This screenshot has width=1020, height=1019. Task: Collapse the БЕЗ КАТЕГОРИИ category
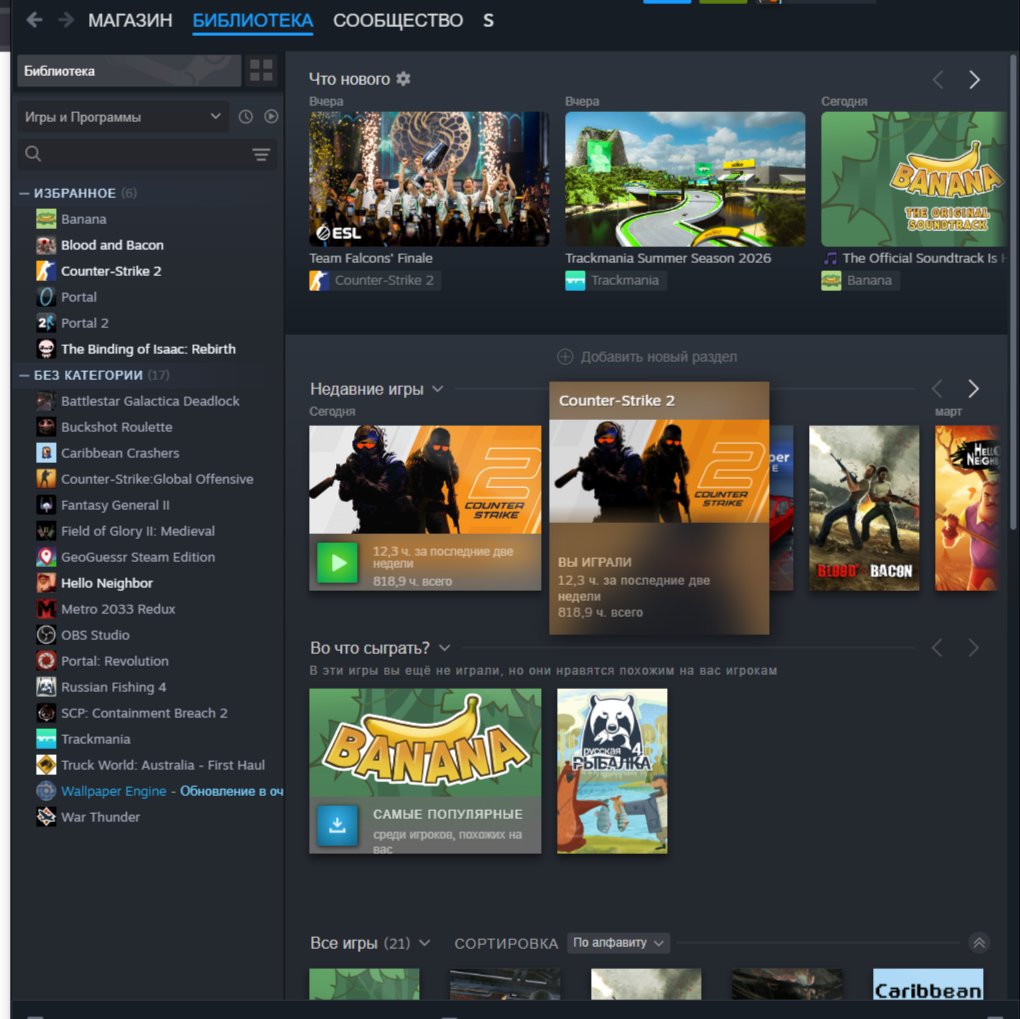pos(25,375)
